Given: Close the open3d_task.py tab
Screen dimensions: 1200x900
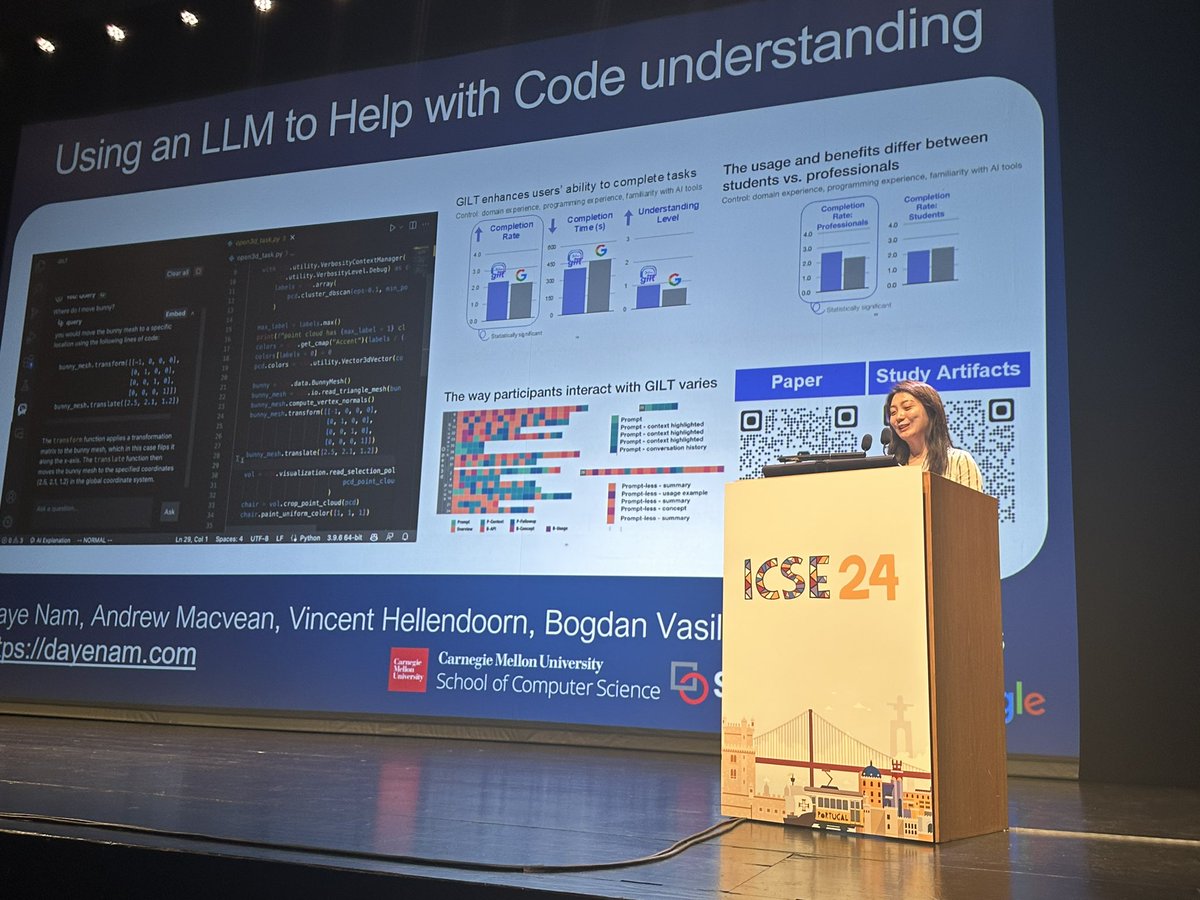Looking at the screenshot, I should (292, 237).
